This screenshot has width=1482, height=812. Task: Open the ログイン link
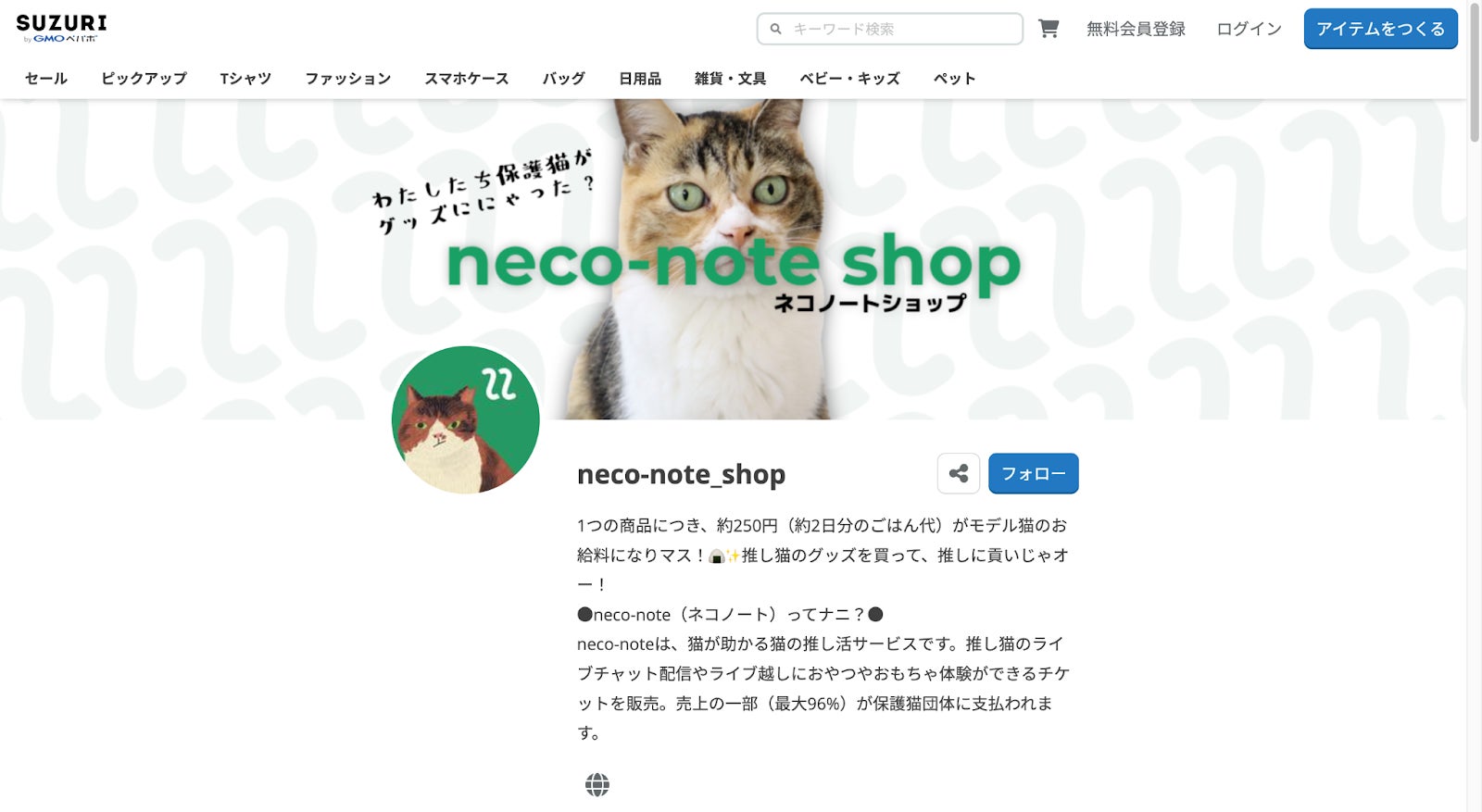point(1249,29)
